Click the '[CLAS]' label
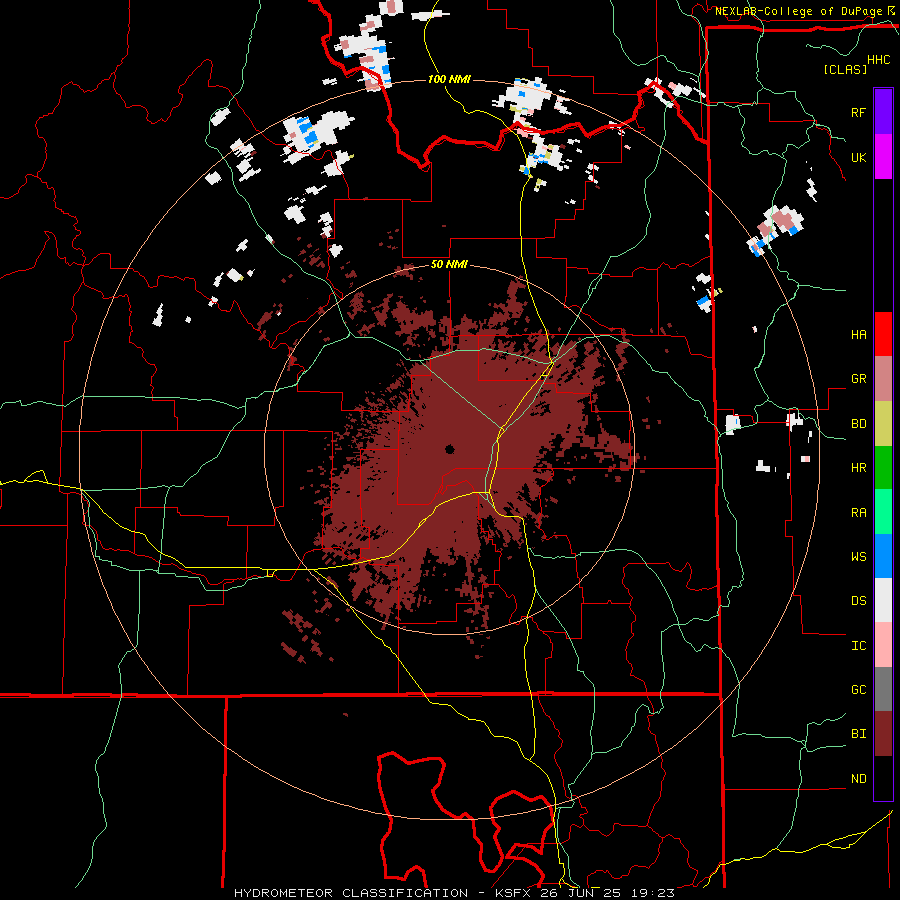The height and width of the screenshot is (900, 900). [845, 69]
